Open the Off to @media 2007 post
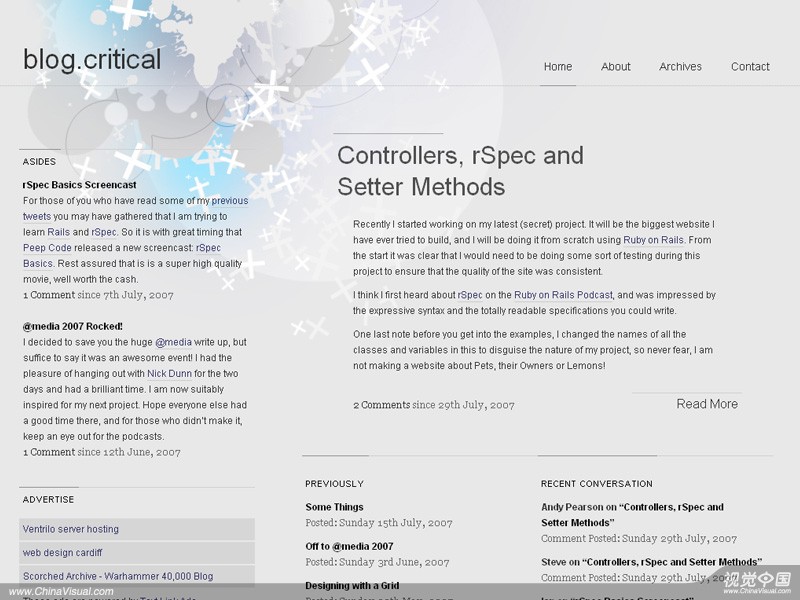Viewport: 800px width, 600px height. pos(349,546)
